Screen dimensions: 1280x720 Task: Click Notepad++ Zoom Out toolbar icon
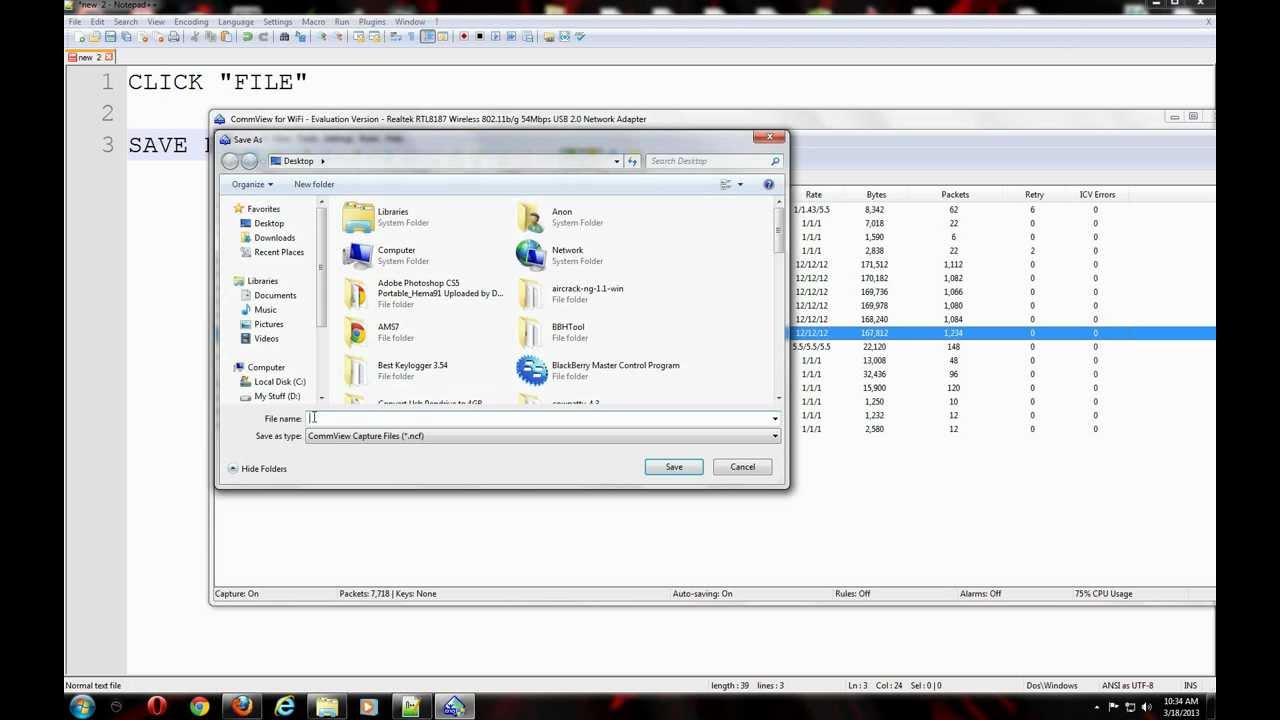click(339, 36)
